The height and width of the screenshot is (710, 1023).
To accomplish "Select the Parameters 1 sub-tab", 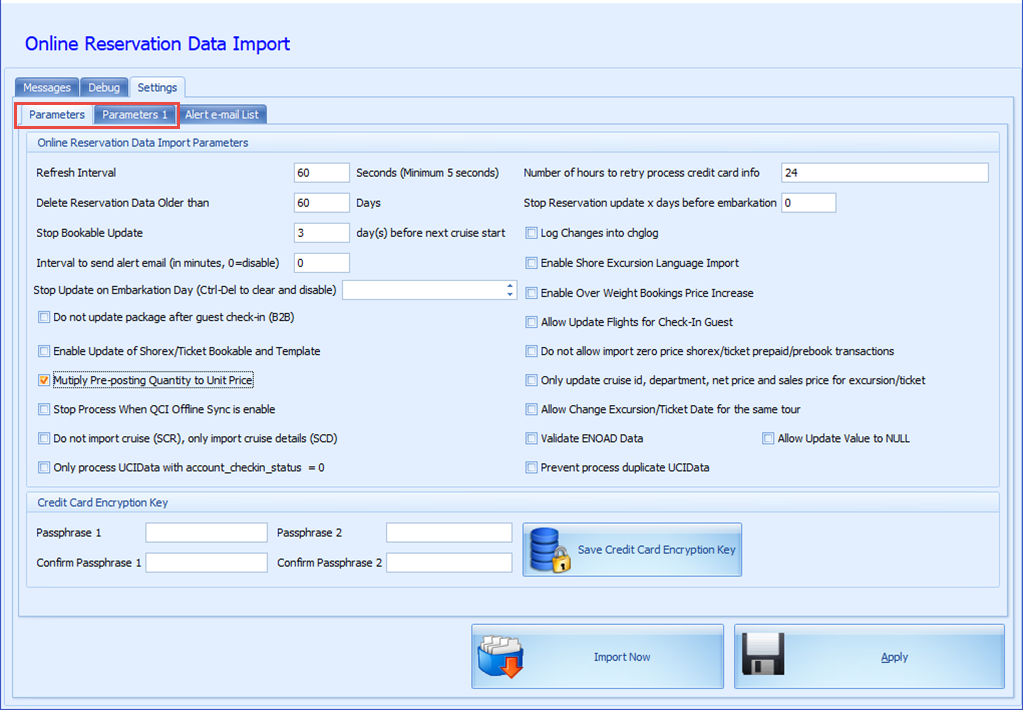I will (135, 115).
